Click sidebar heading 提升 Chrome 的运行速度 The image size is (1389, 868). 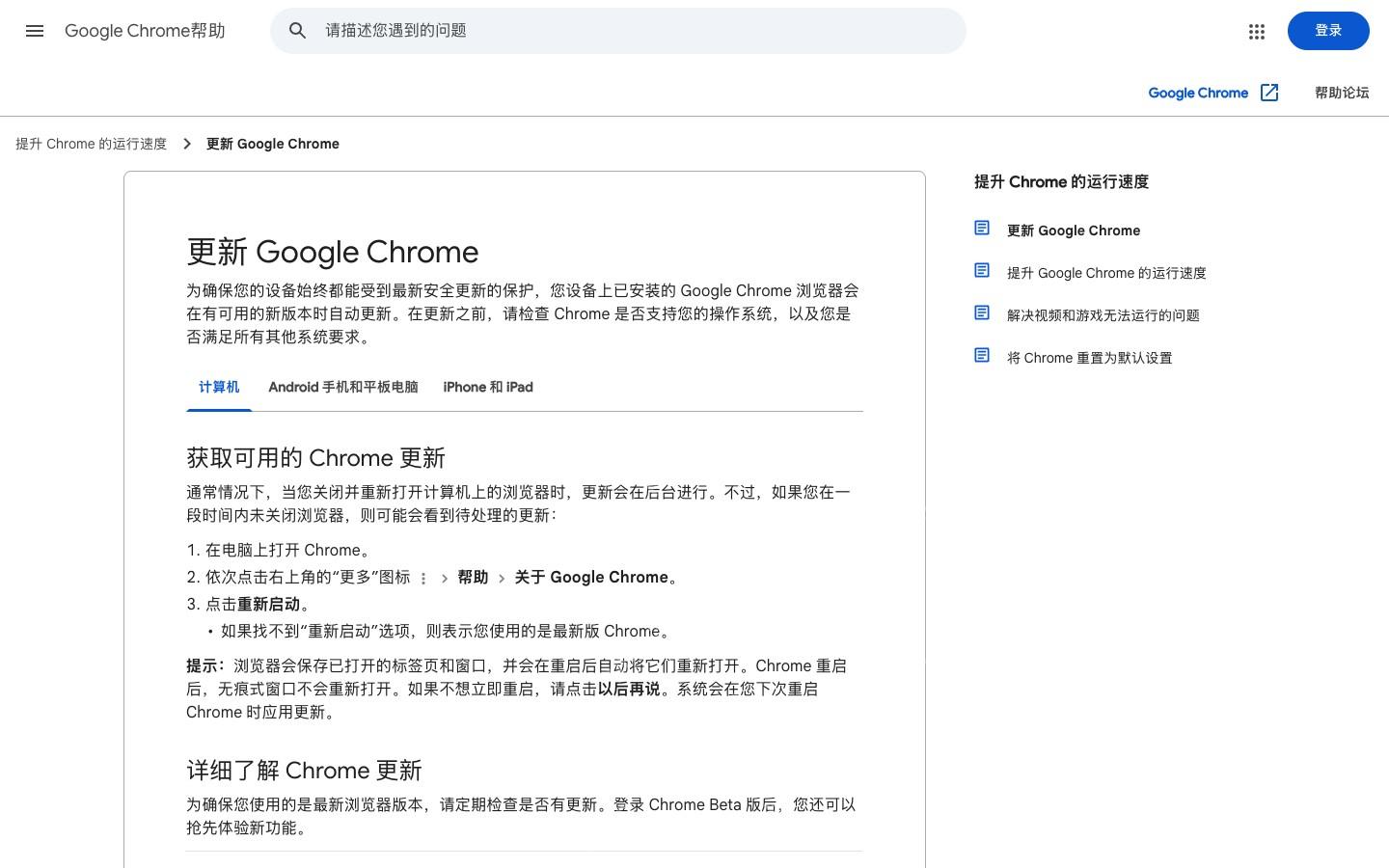tap(1061, 182)
